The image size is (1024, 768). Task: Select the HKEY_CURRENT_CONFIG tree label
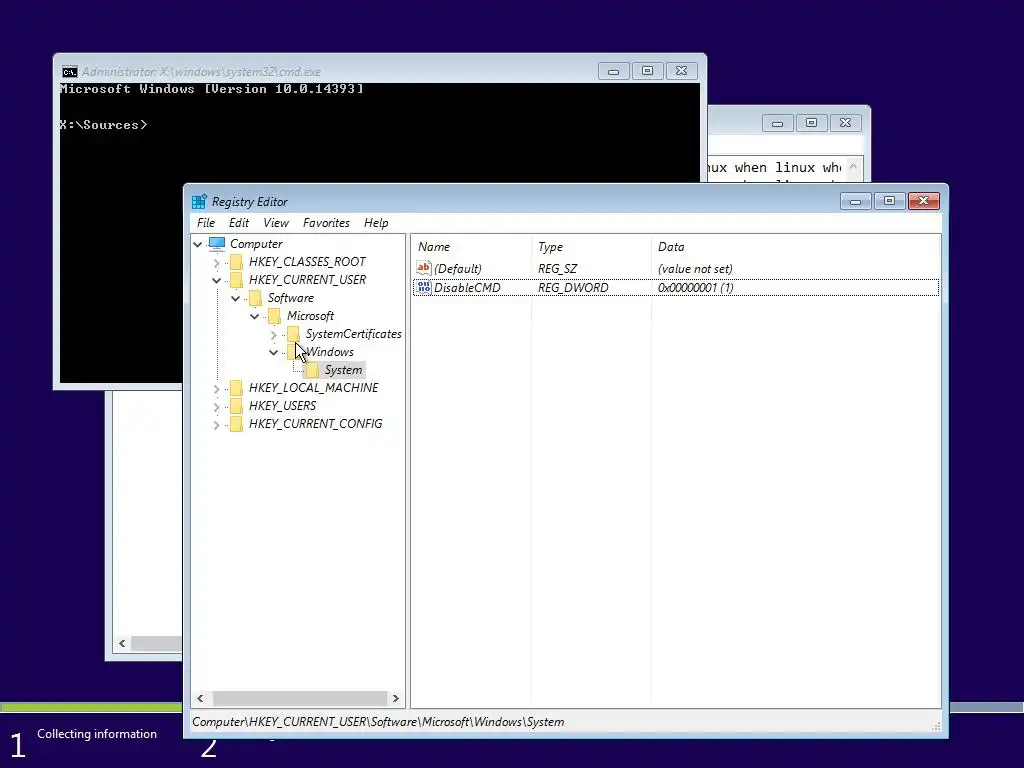(x=315, y=424)
